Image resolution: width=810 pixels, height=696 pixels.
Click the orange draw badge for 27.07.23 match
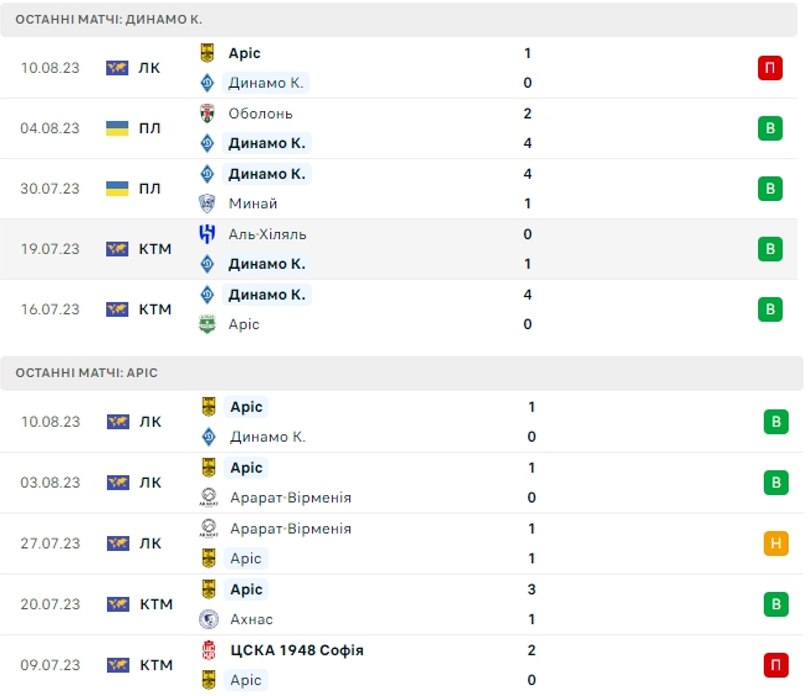[x=776, y=543]
